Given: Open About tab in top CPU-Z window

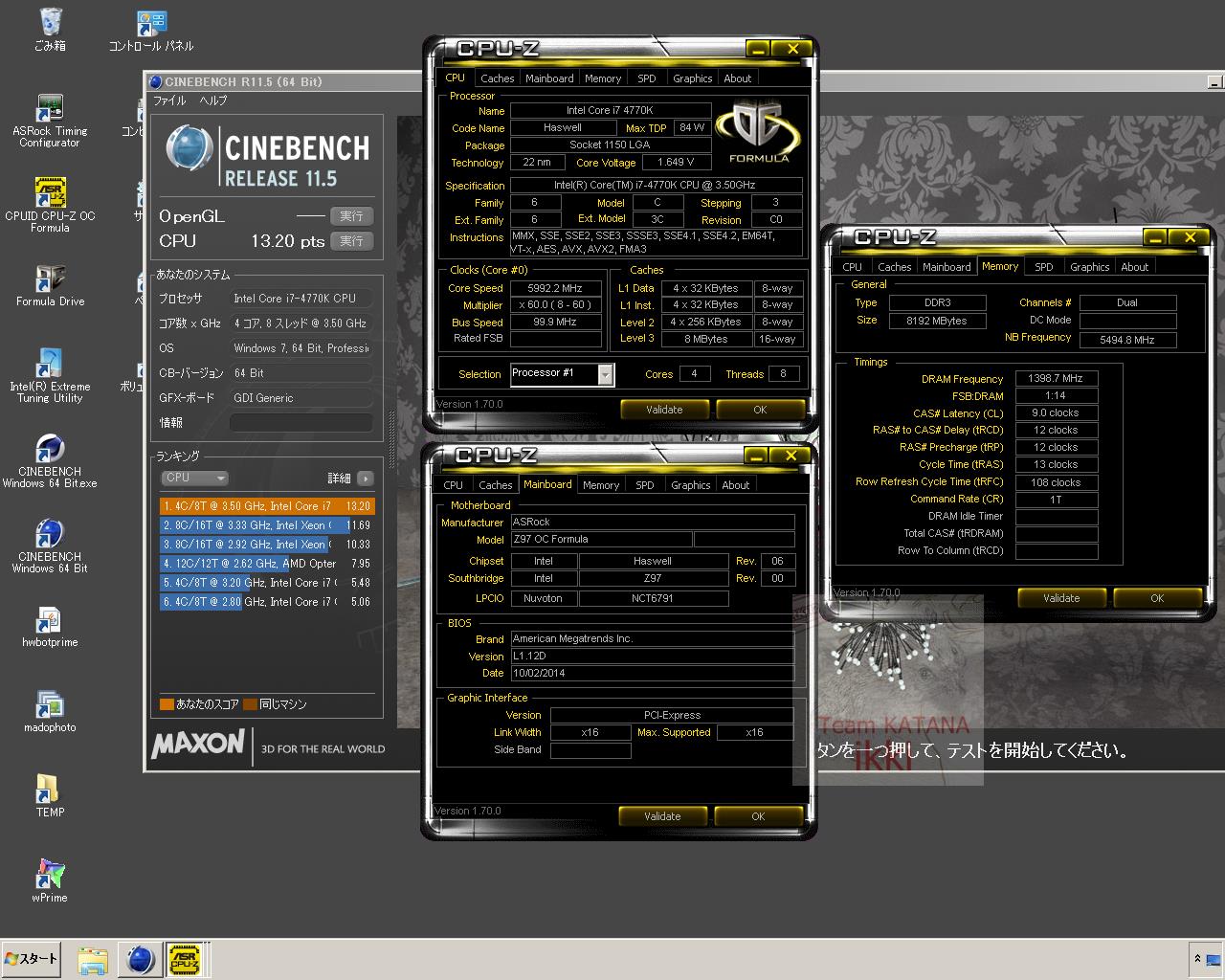Looking at the screenshot, I should pos(737,78).
